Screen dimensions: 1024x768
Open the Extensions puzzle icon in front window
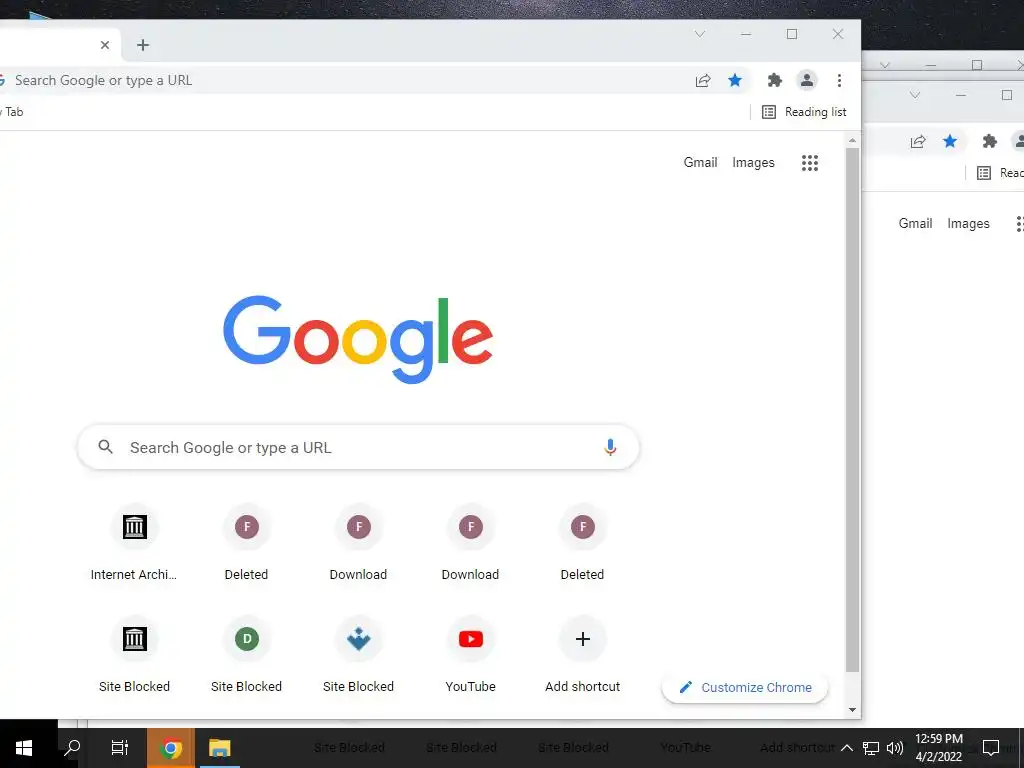pyautogui.click(x=775, y=80)
